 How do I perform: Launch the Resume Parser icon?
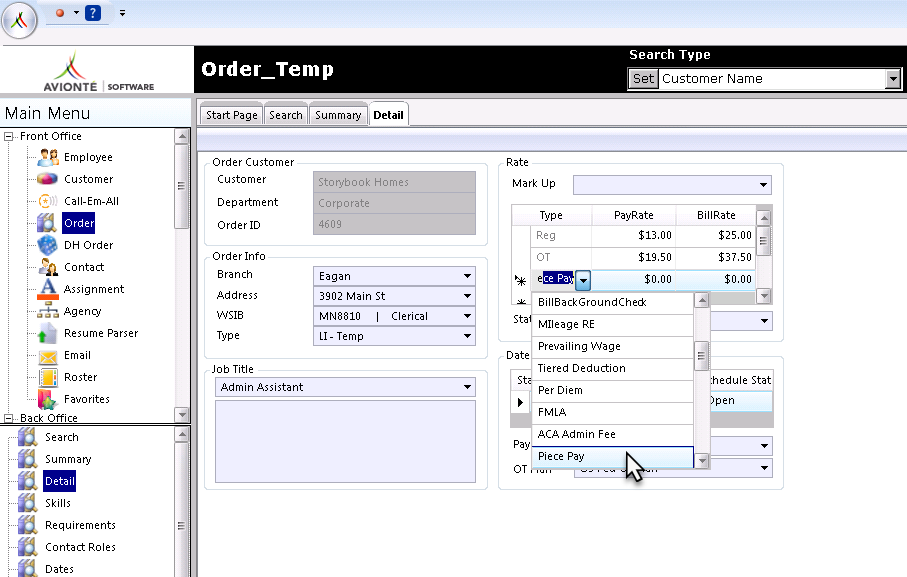pos(47,333)
